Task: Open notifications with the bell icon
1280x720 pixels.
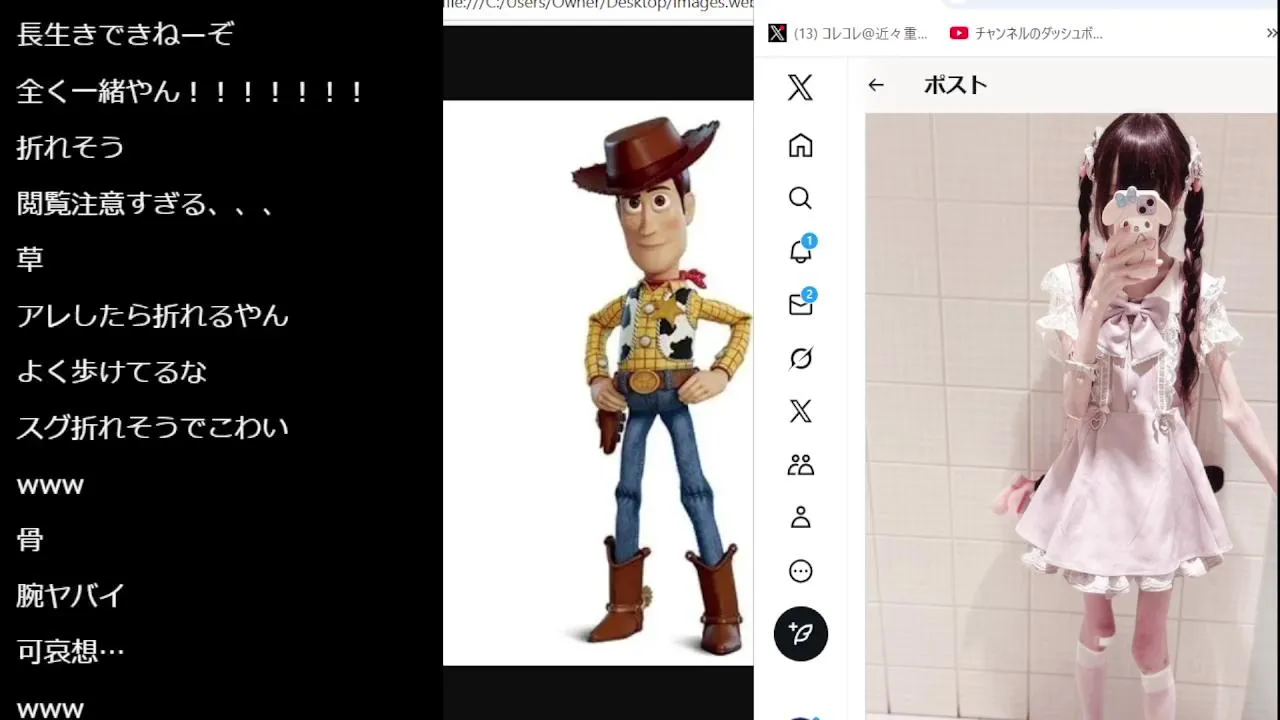Action: pos(801,250)
